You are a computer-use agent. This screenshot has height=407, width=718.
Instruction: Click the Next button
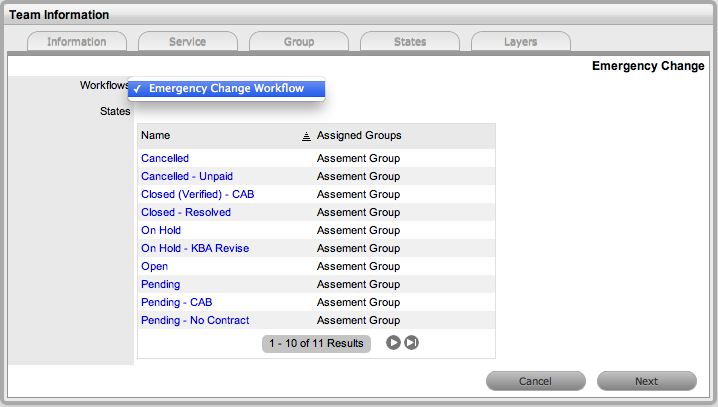coord(646,381)
